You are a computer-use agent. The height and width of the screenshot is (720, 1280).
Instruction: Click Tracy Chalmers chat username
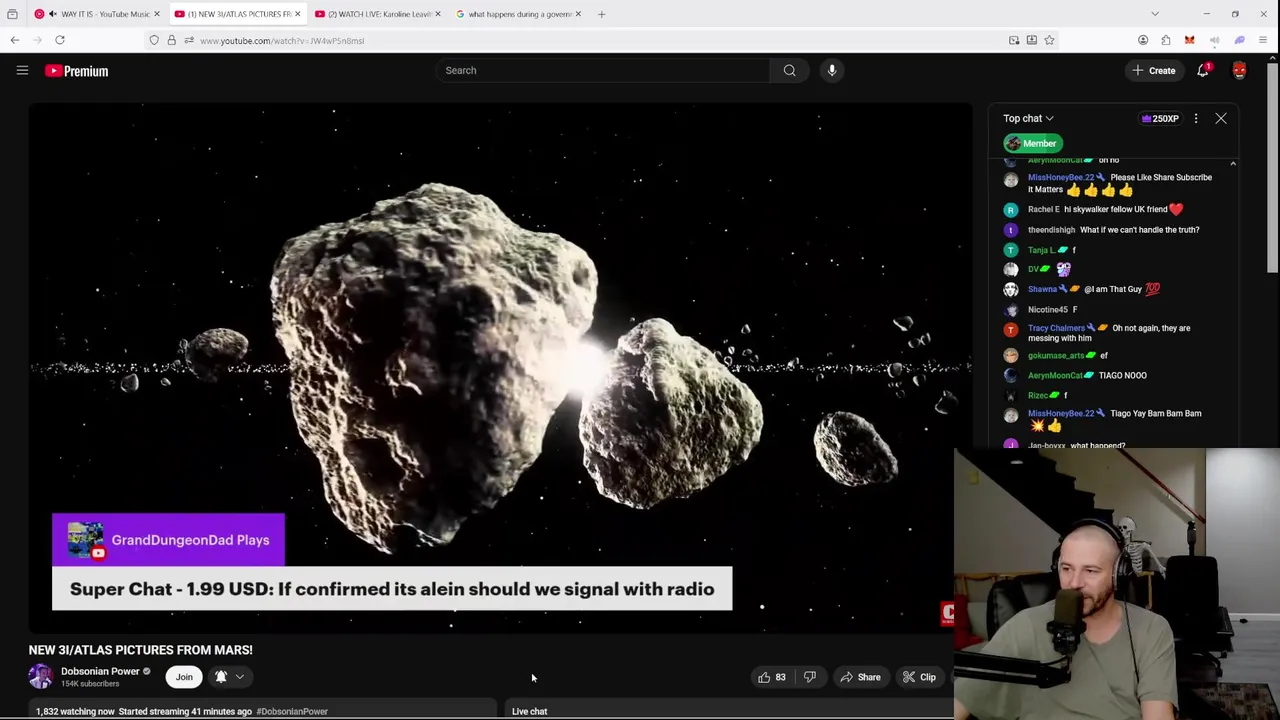[x=1056, y=328]
